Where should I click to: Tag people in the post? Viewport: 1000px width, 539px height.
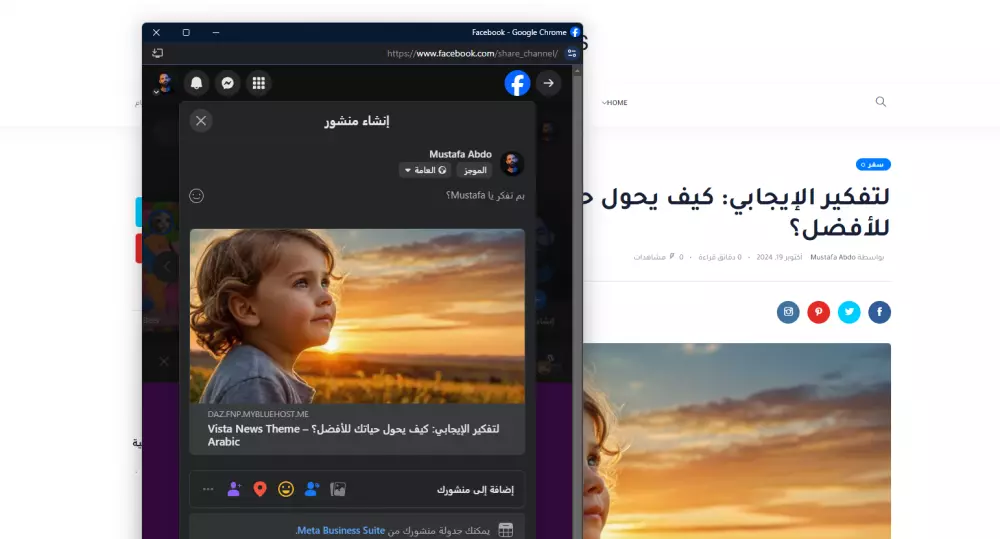[x=312, y=489]
